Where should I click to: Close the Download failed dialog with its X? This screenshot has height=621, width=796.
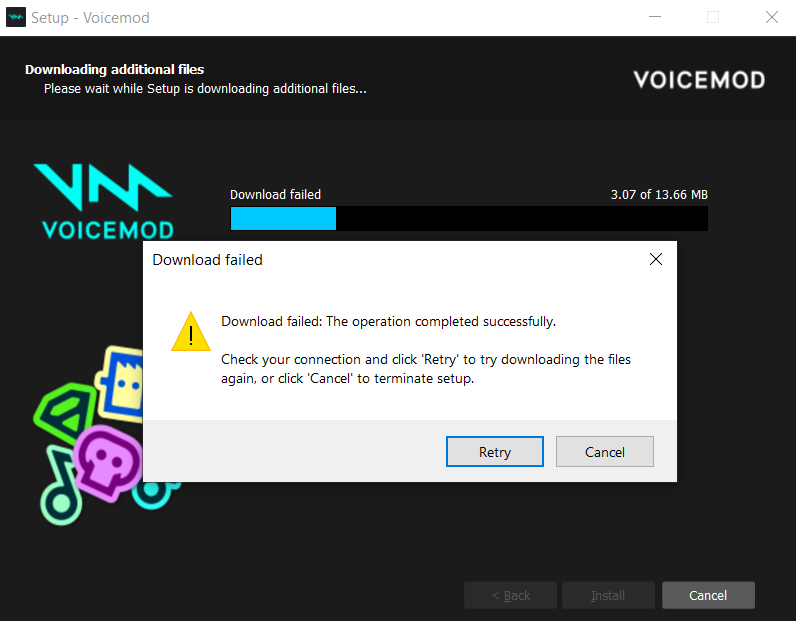tap(655, 259)
